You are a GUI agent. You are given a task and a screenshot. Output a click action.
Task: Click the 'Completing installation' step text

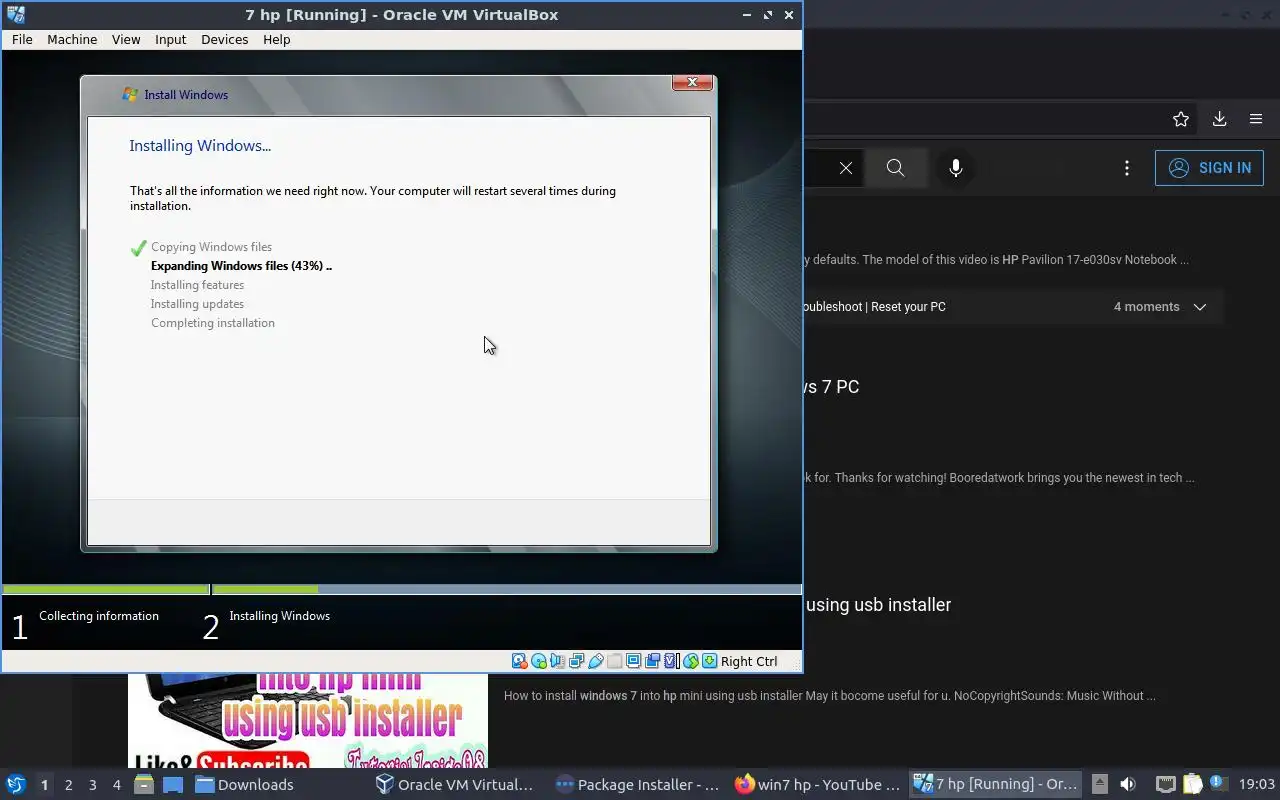click(213, 323)
